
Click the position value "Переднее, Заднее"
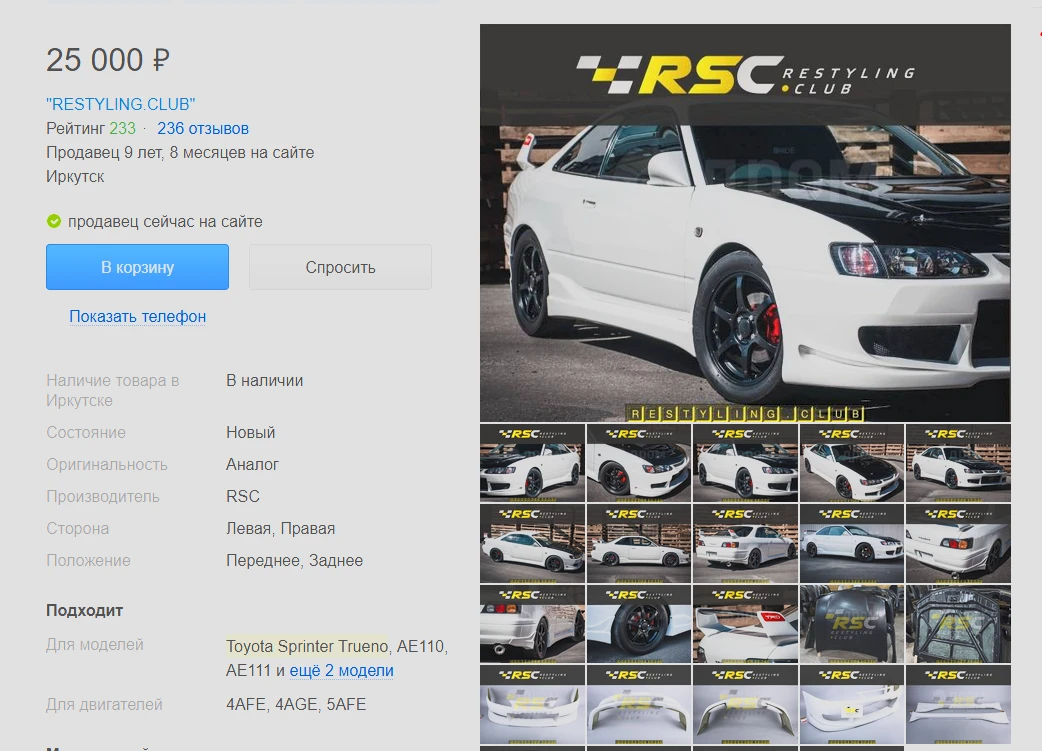(294, 560)
